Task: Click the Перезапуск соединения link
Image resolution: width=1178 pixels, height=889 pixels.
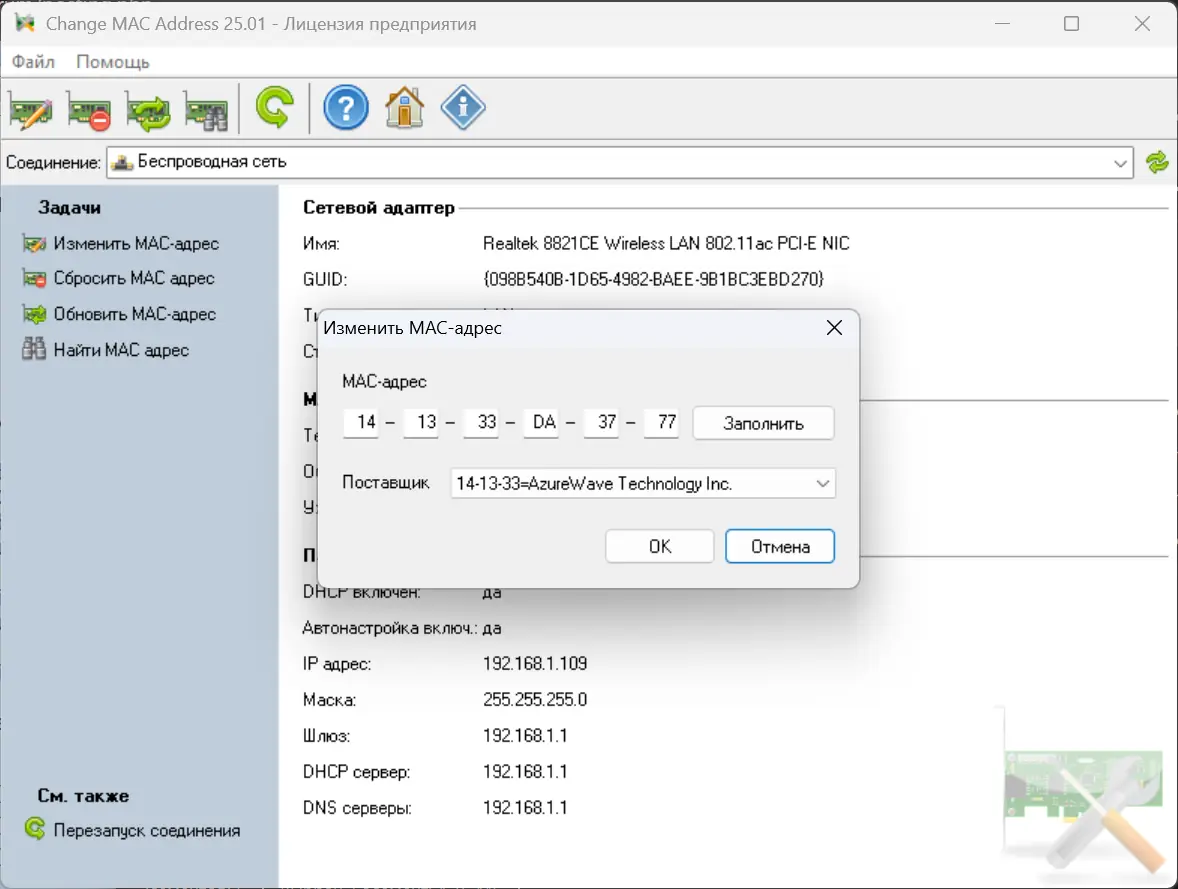Action: tap(147, 830)
